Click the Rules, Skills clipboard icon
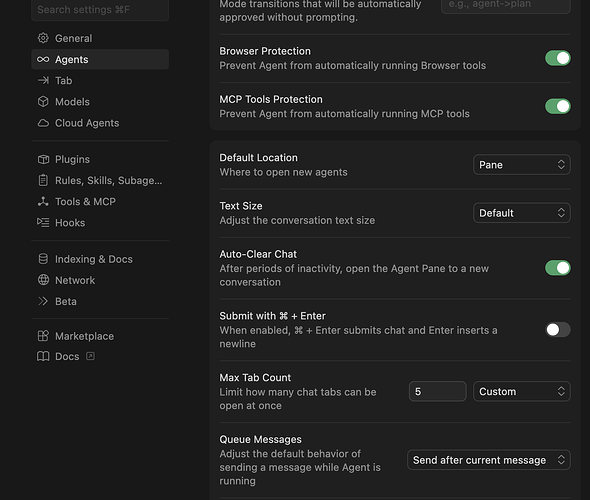The height and width of the screenshot is (500, 590). point(43,180)
